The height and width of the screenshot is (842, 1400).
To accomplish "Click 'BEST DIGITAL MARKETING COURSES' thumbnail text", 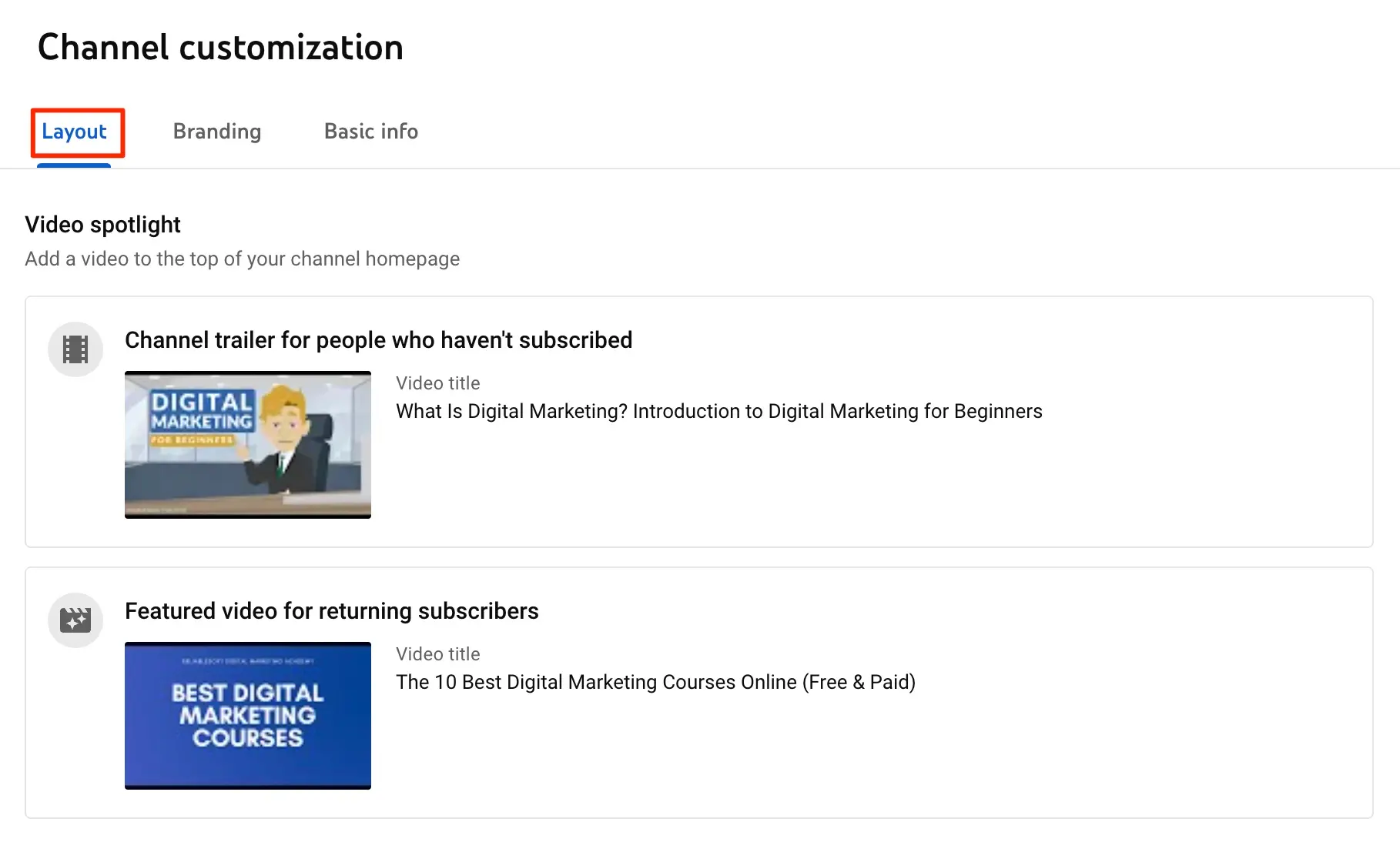I will [247, 715].
